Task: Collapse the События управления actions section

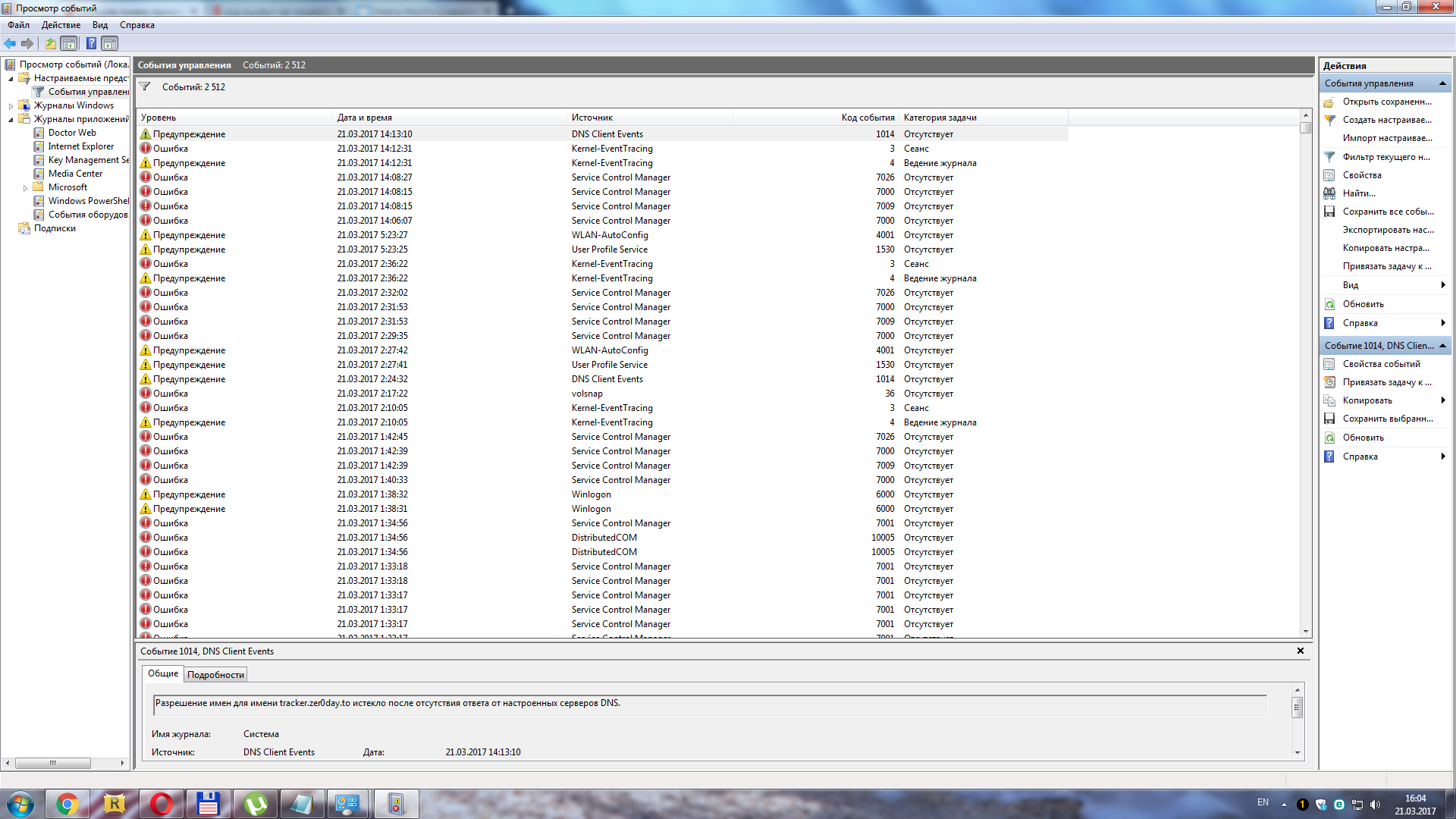Action: point(1442,83)
